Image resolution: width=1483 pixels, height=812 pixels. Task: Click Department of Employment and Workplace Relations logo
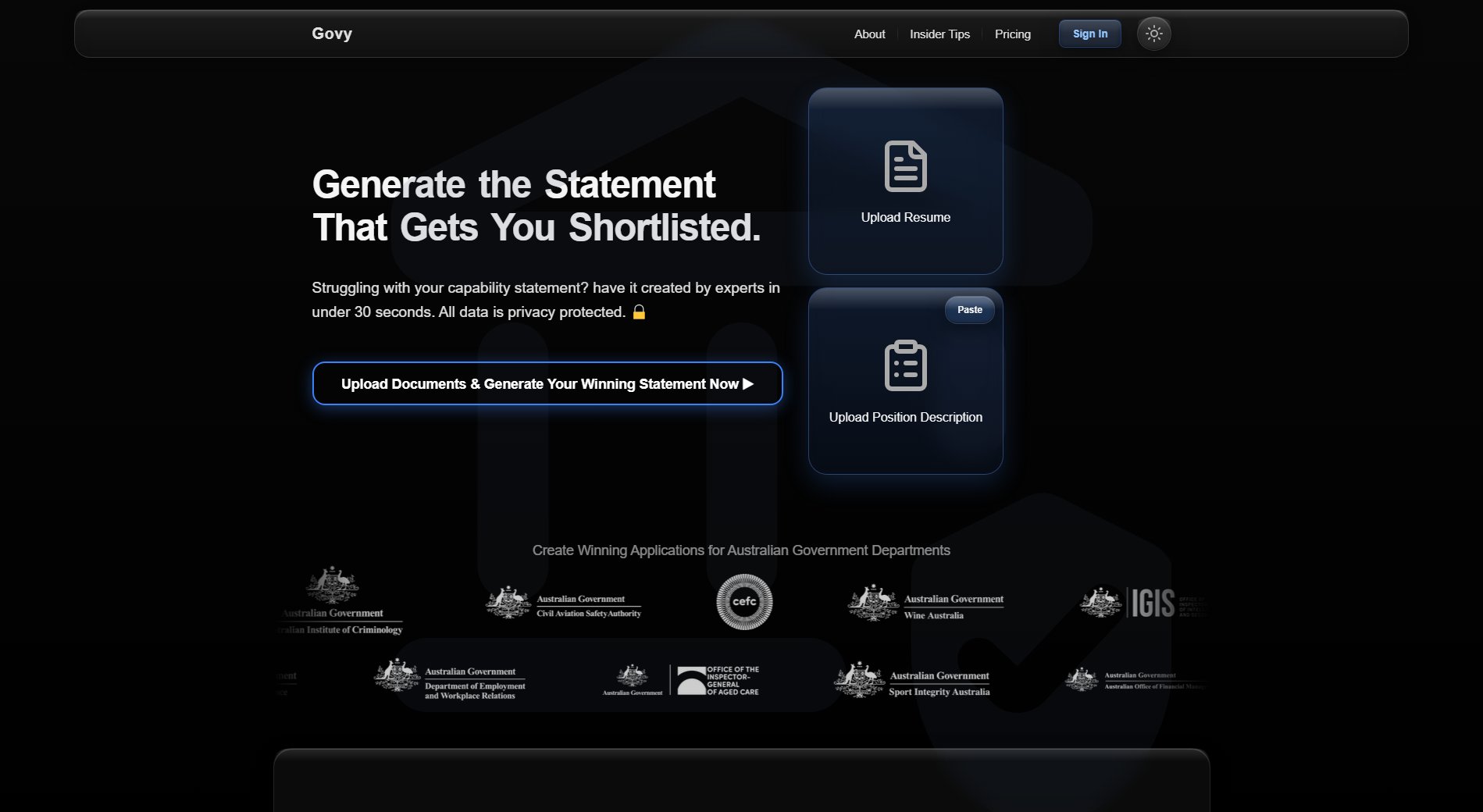tap(451, 678)
